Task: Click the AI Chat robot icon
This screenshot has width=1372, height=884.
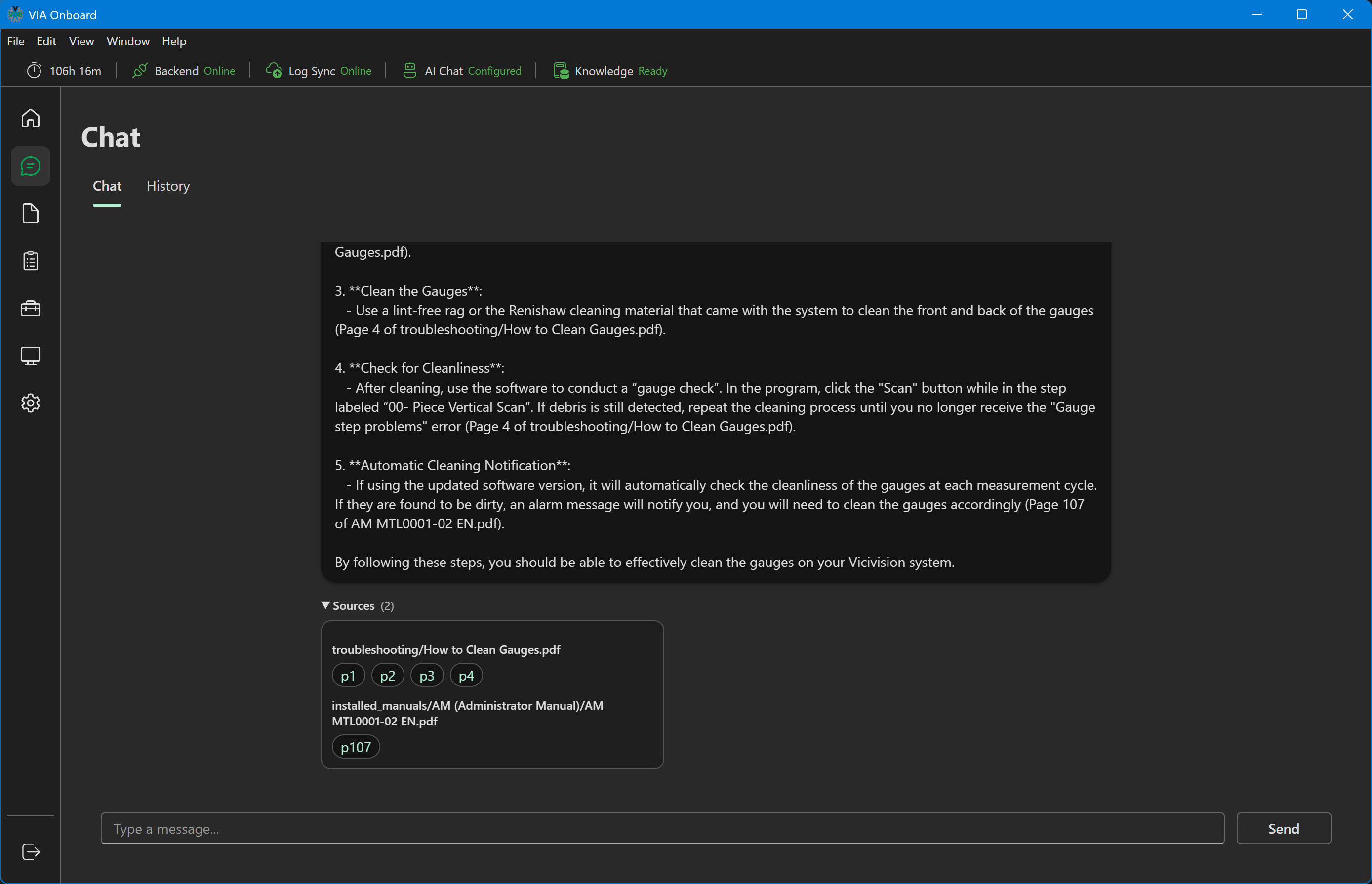Action: tap(410, 71)
